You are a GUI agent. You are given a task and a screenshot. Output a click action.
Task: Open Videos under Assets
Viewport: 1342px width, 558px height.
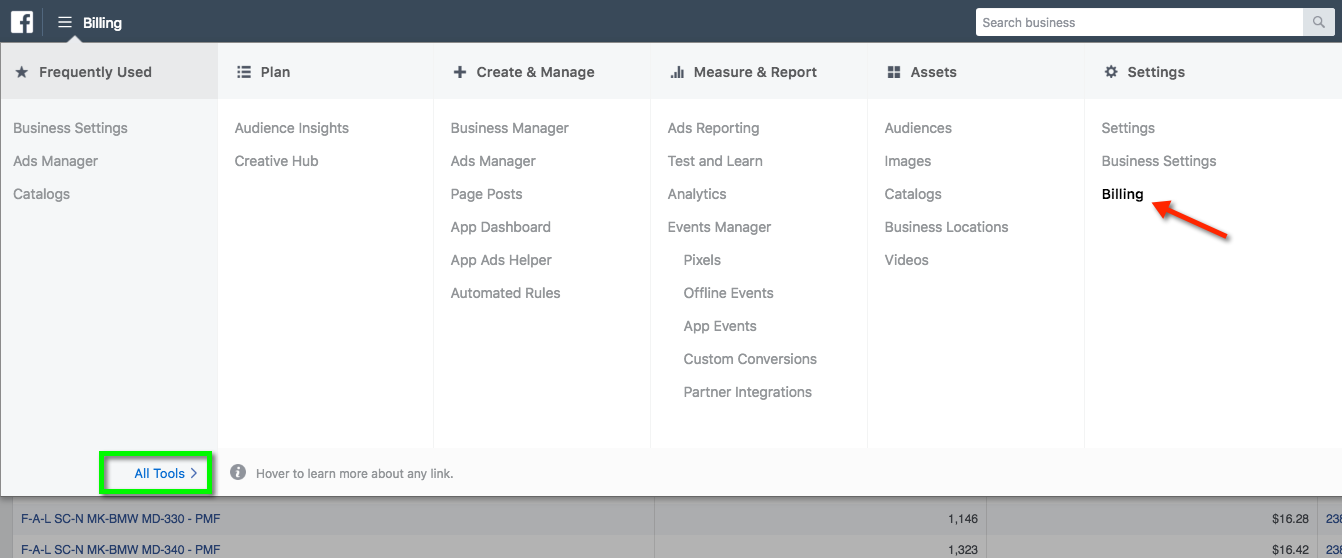(x=906, y=260)
